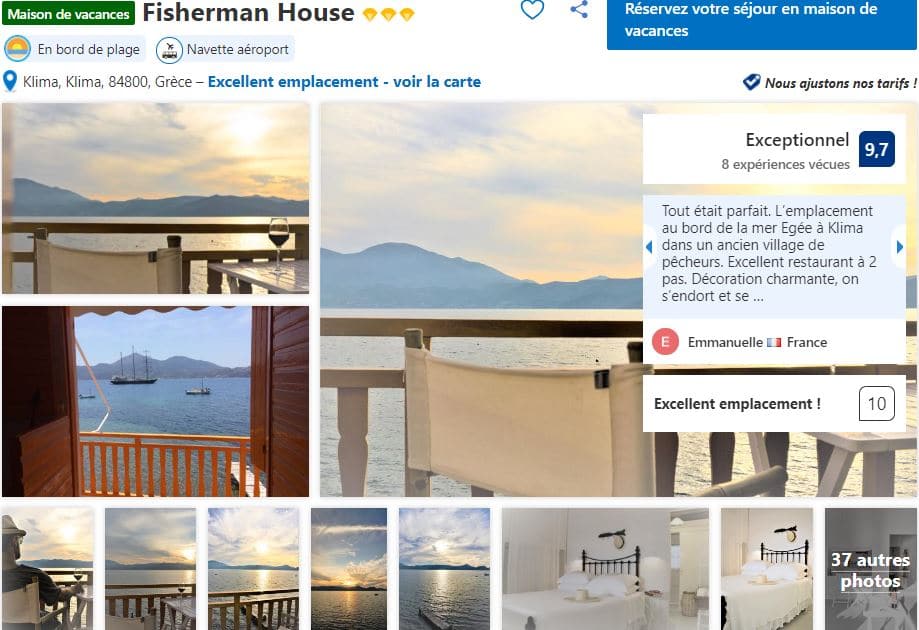Click the 'Maison de vacances' green badge
The image size is (919, 630).
pyautogui.click(x=69, y=13)
